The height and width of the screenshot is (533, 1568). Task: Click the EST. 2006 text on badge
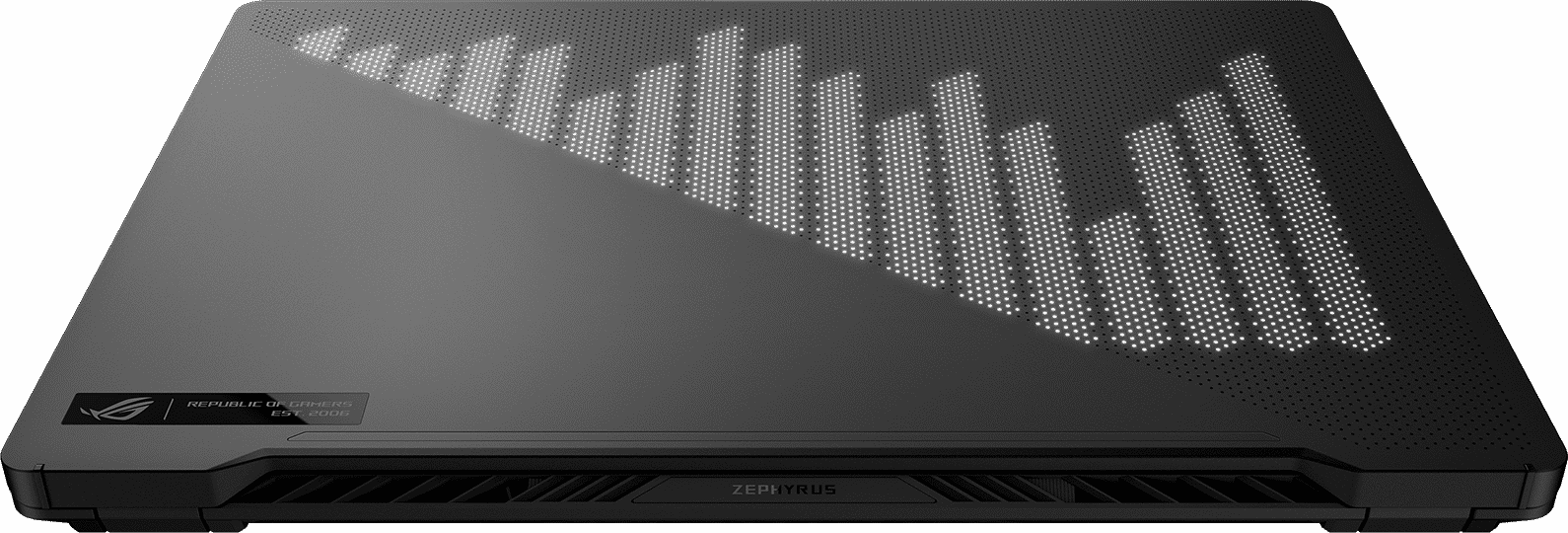coord(309,416)
